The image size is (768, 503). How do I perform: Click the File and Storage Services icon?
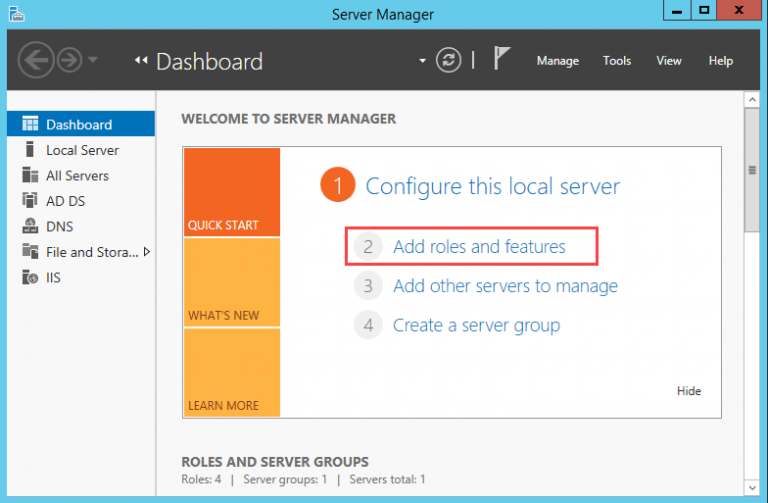click(x=30, y=251)
